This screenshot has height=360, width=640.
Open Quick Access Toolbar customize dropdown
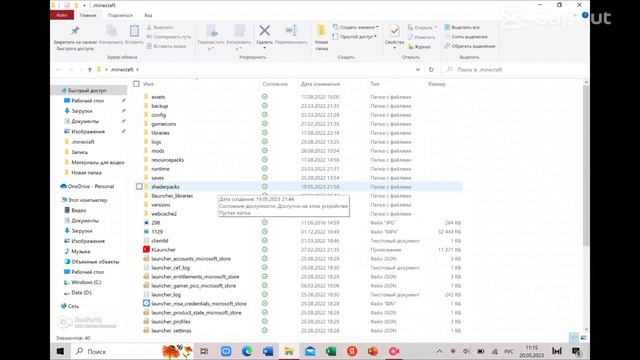tap(84, 5)
